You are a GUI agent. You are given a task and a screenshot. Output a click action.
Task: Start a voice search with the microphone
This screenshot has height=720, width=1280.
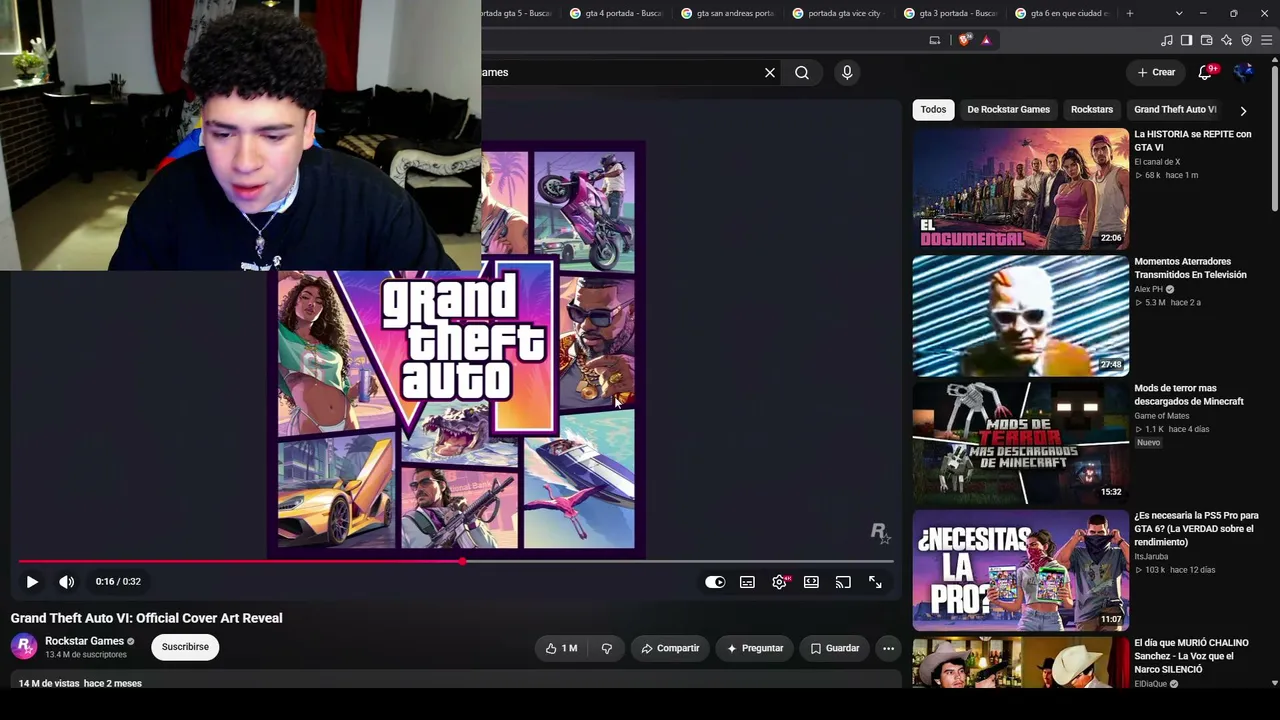tap(847, 72)
